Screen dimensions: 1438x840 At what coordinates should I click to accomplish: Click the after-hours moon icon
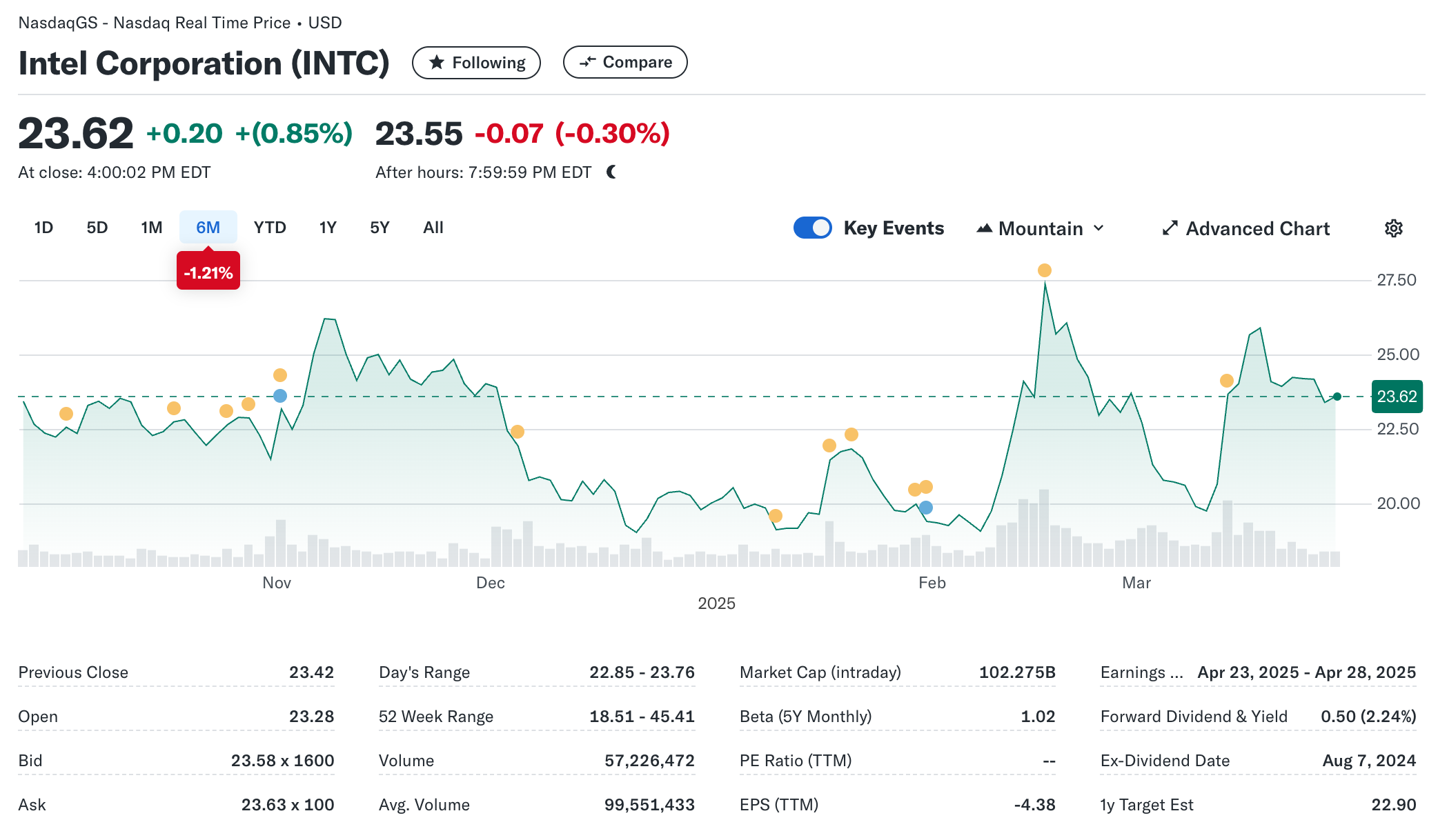coord(611,172)
